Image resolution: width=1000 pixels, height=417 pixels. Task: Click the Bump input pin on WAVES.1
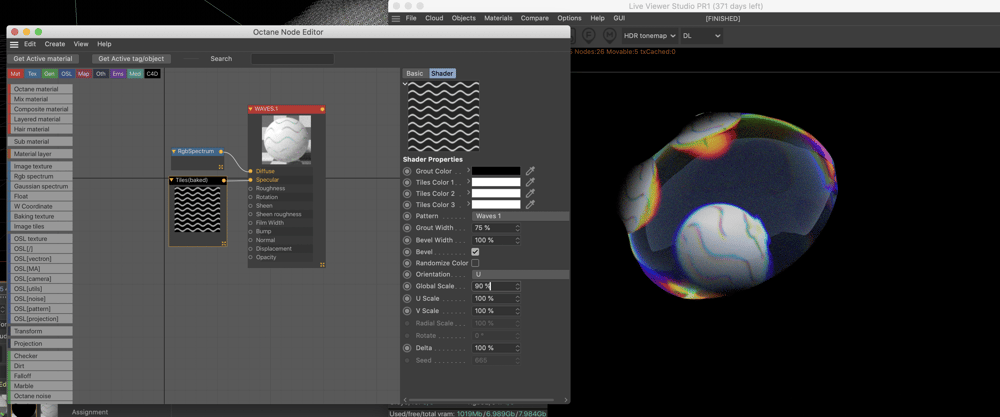point(251,231)
